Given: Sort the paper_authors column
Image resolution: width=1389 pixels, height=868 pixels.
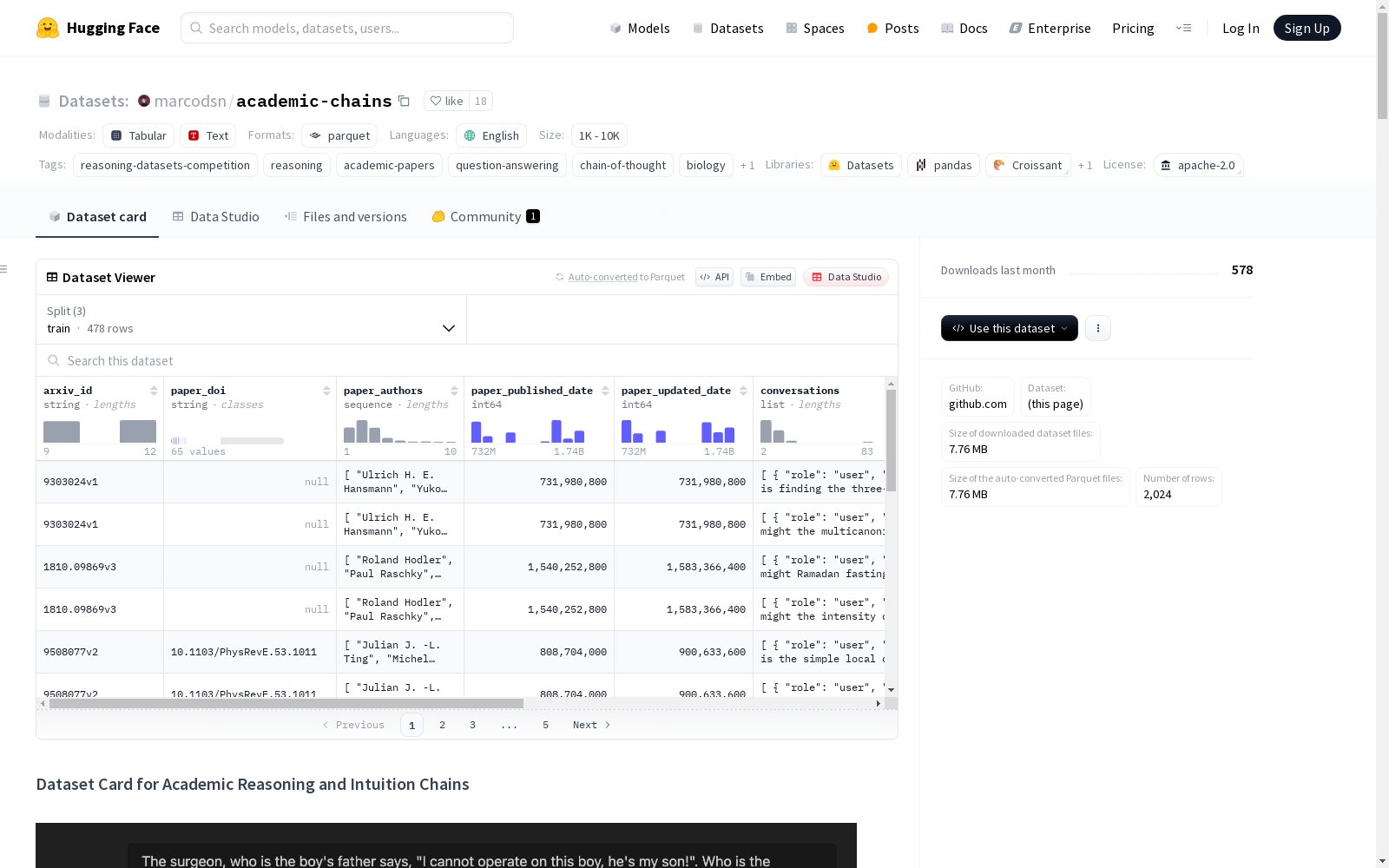Looking at the screenshot, I should (454, 391).
